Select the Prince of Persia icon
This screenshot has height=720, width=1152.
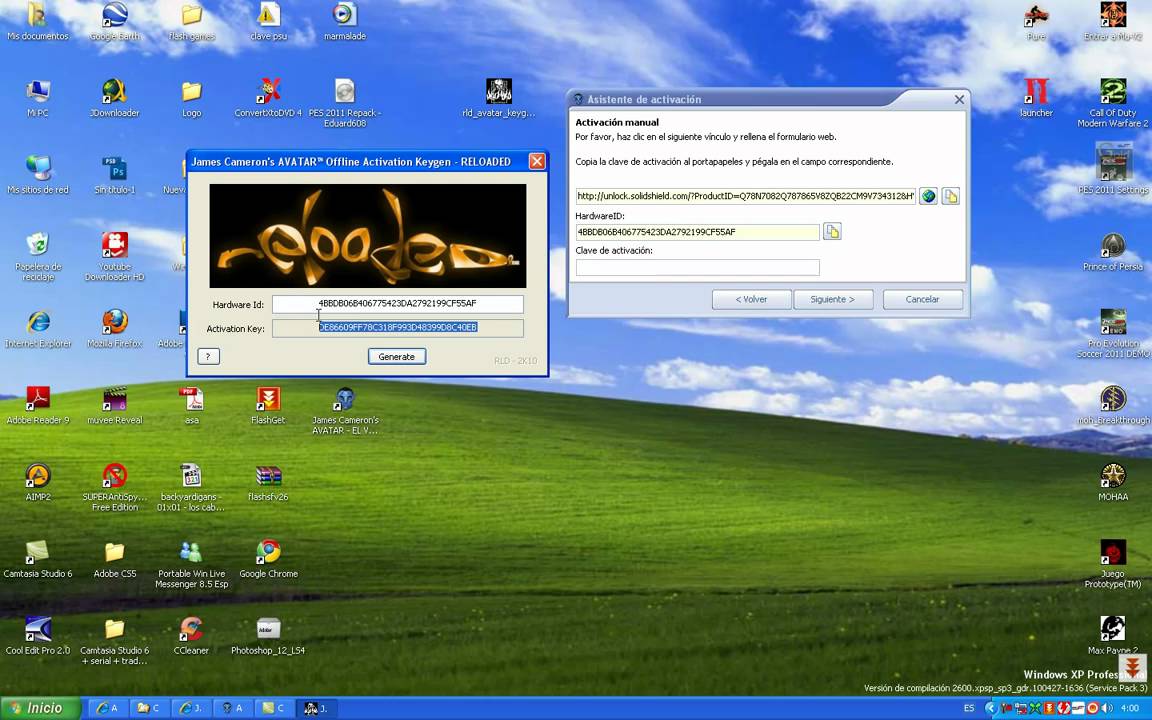coord(1112,252)
